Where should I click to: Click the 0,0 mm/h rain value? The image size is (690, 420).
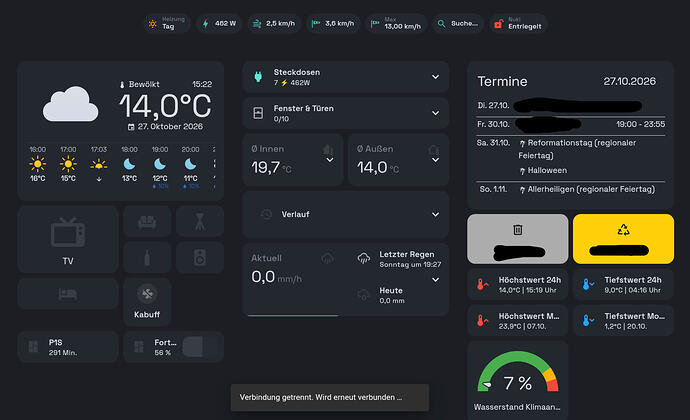coord(276,277)
